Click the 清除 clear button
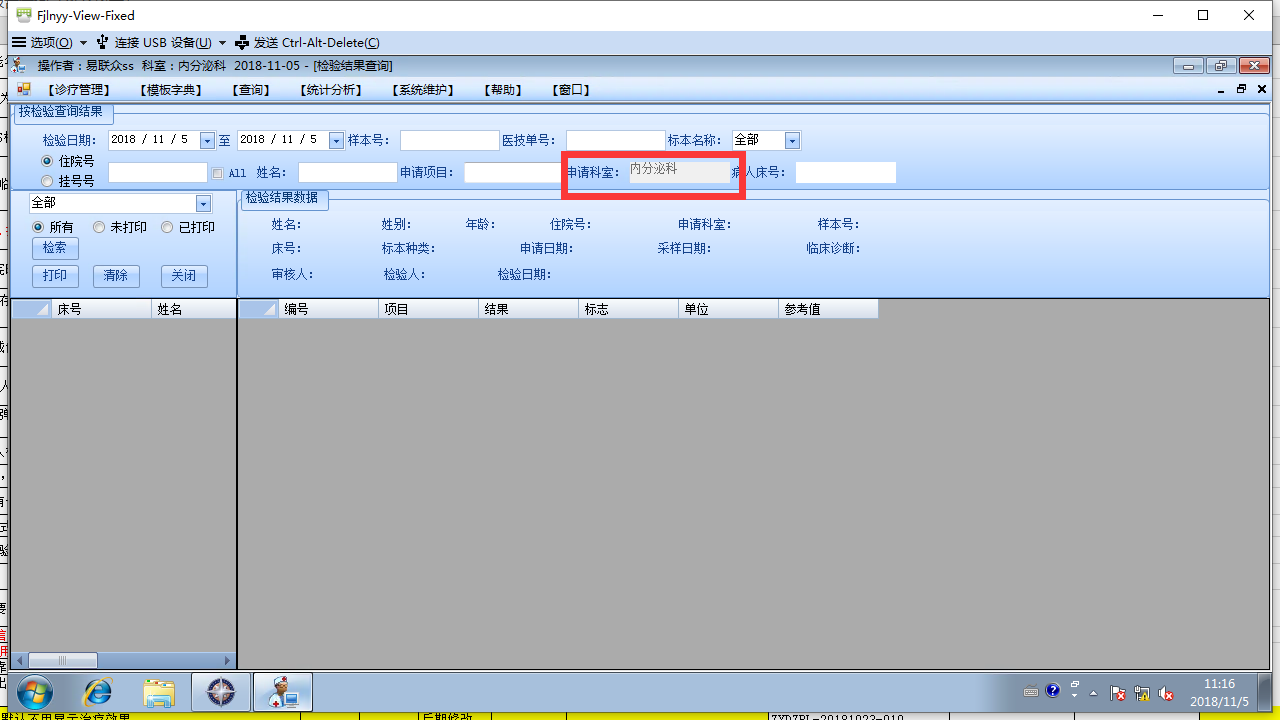This screenshot has height=720, width=1280. (116, 276)
